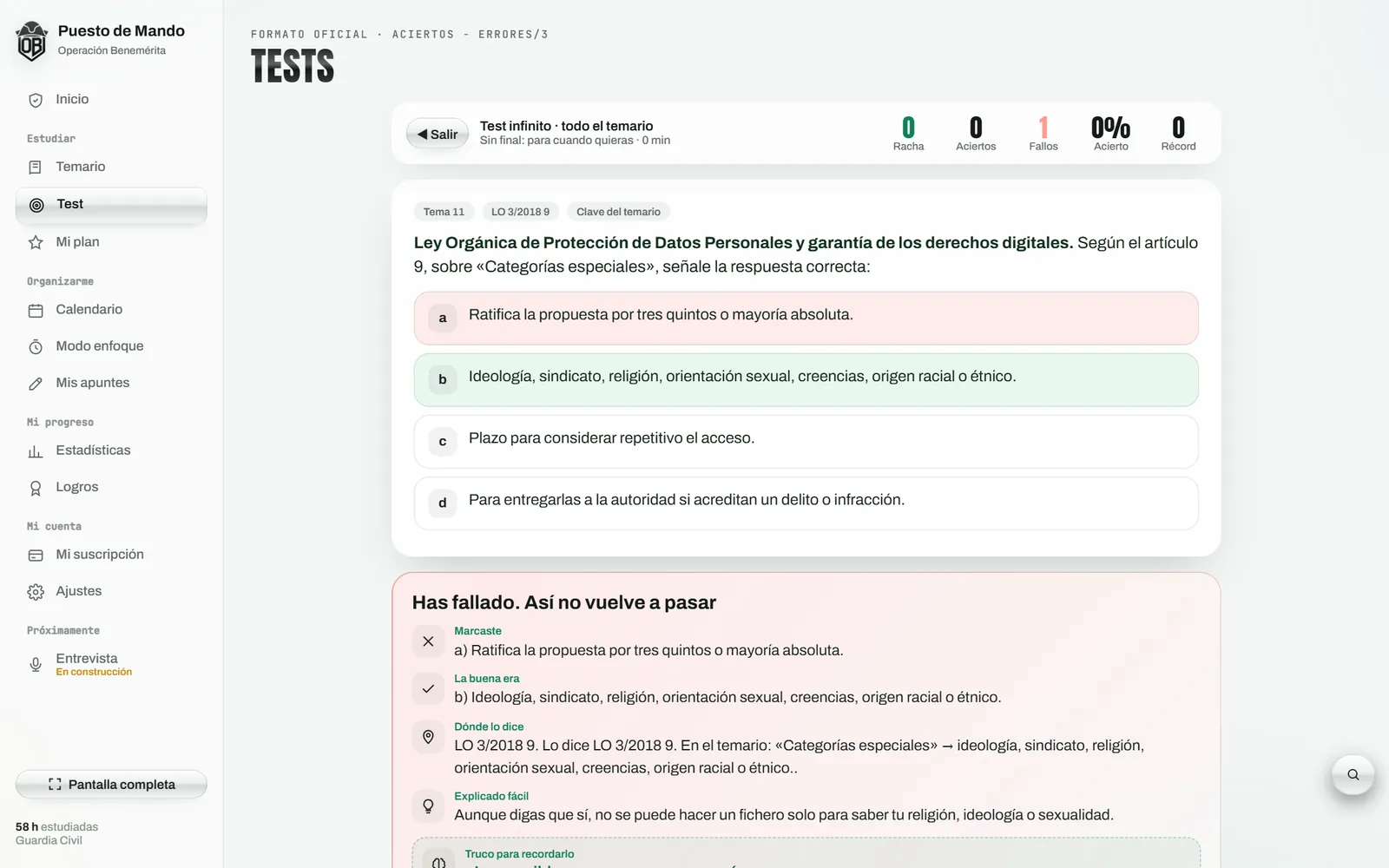Click the floating search magnifier button
The width and height of the screenshot is (1389, 868).
click(x=1353, y=774)
